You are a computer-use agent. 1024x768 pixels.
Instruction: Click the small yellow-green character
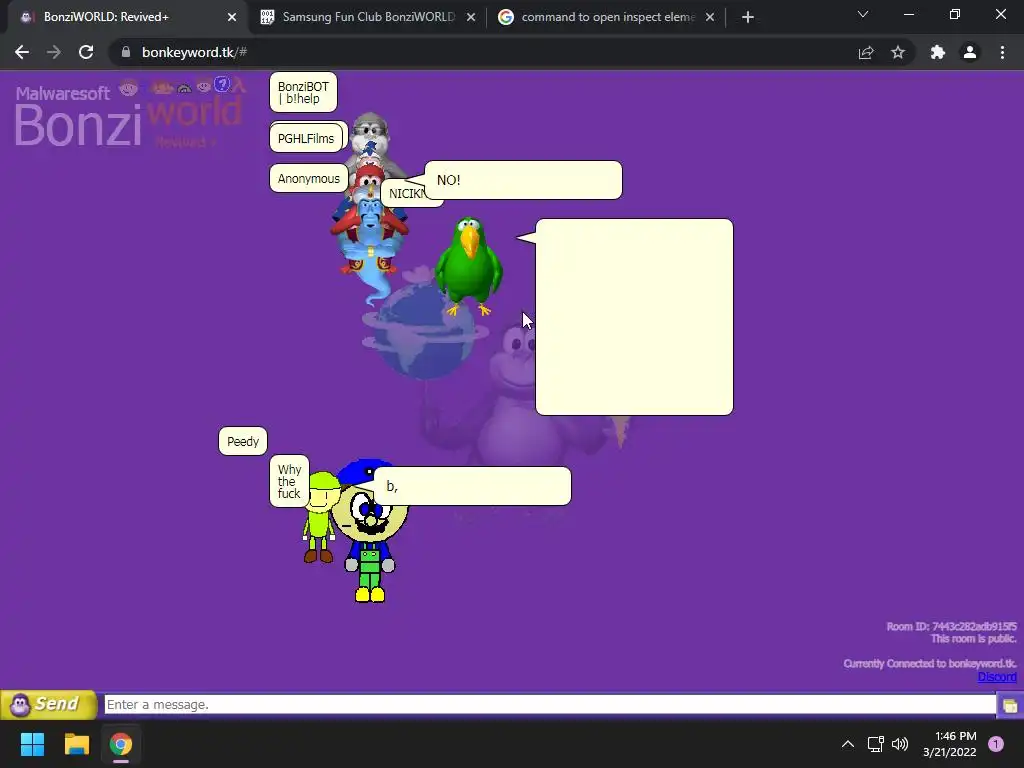[319, 519]
